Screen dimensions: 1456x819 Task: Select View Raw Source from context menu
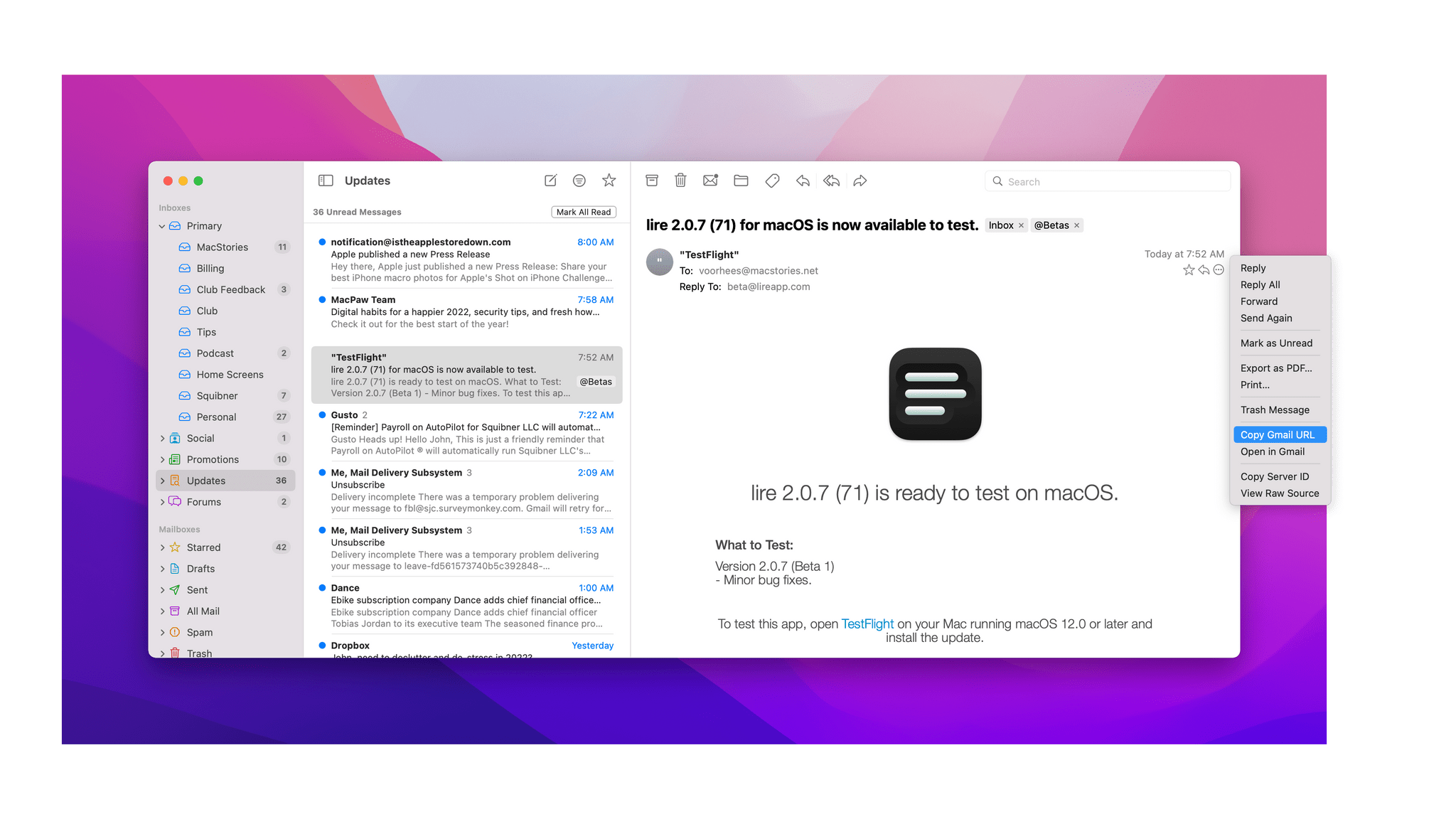1278,493
